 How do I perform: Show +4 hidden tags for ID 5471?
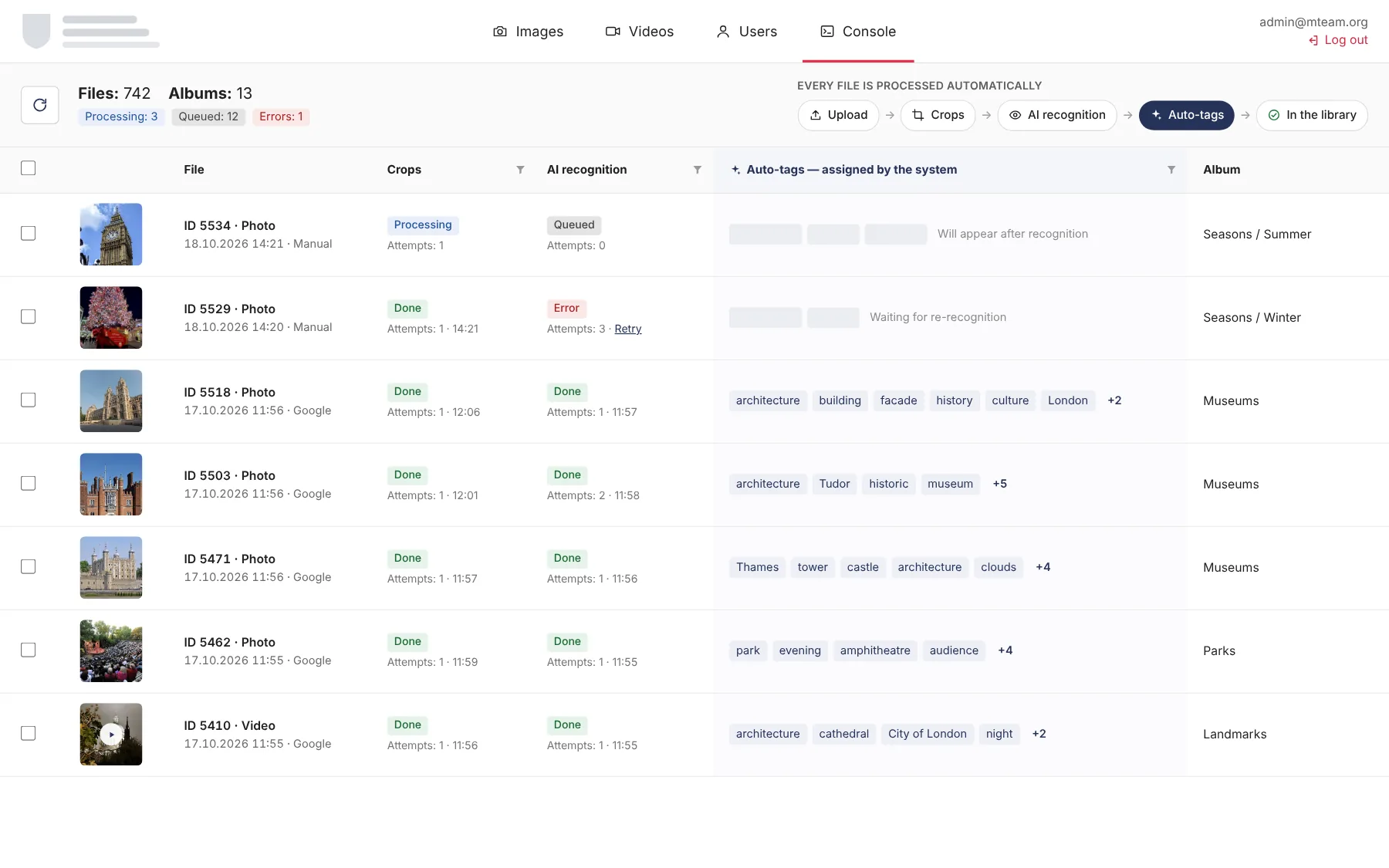1043,567
